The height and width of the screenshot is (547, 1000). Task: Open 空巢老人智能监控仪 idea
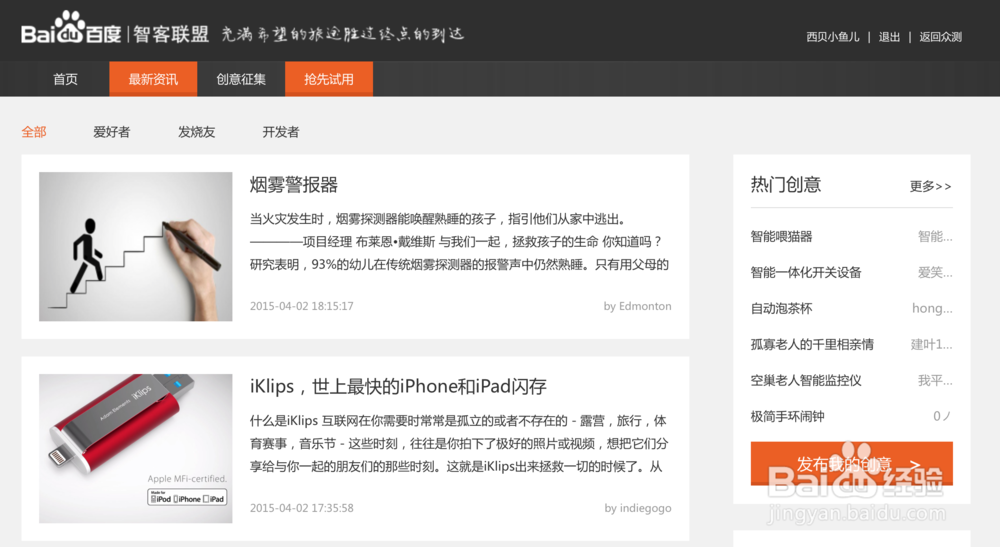click(806, 381)
